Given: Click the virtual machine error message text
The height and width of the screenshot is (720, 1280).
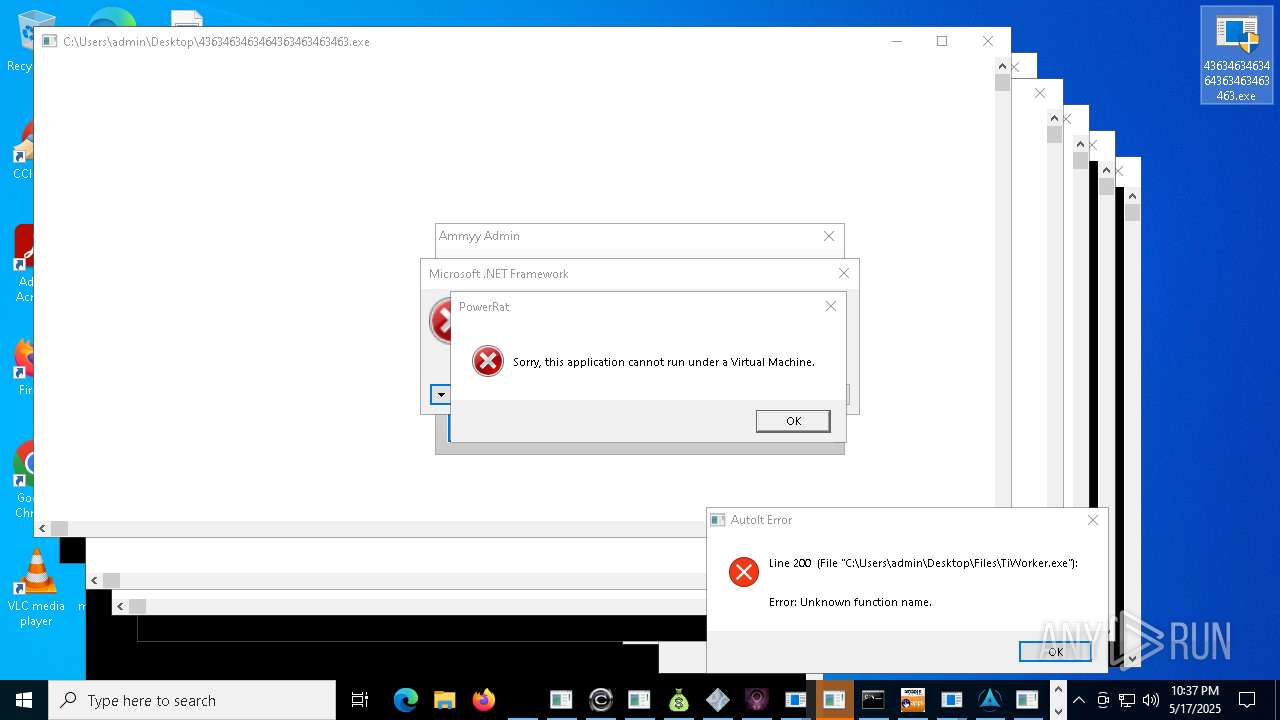Looking at the screenshot, I should point(664,362).
